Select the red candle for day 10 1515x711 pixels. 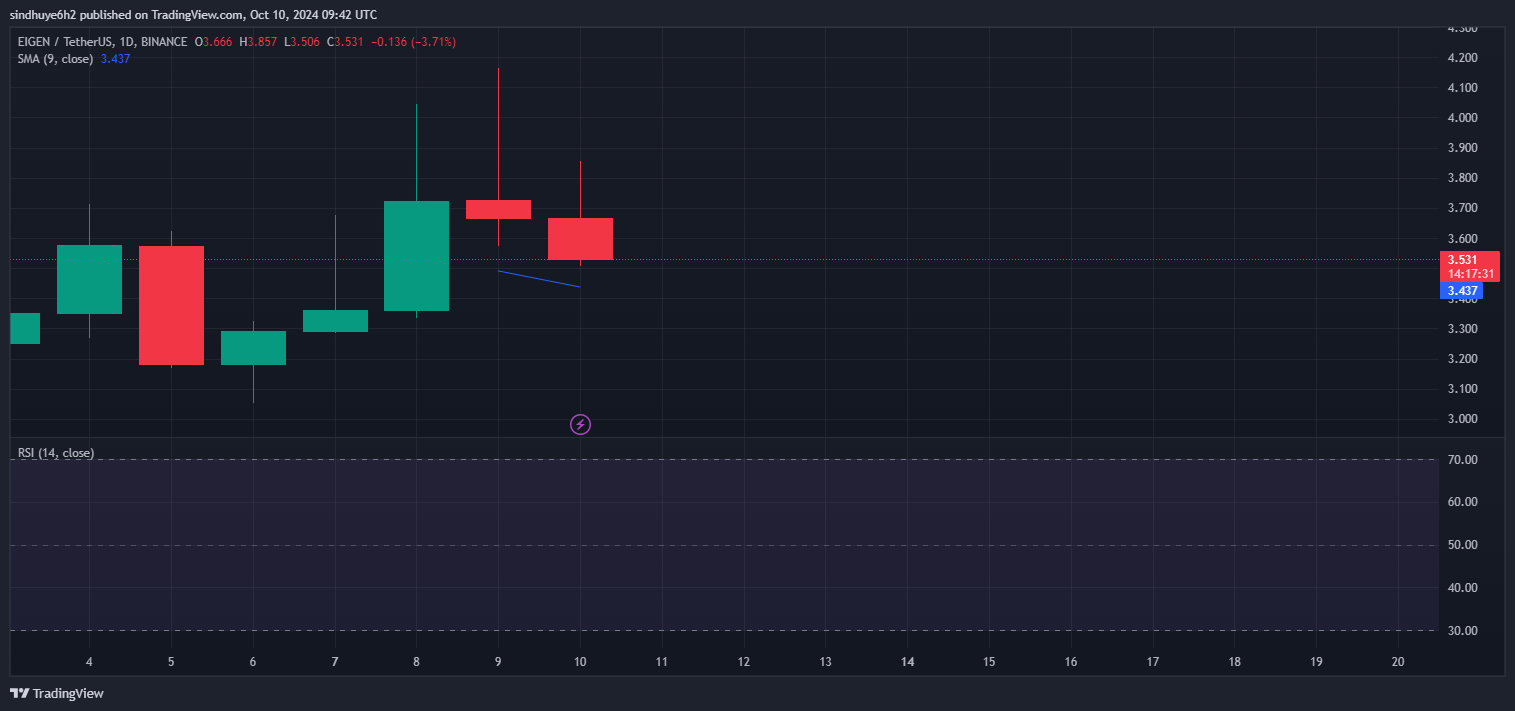coord(580,239)
